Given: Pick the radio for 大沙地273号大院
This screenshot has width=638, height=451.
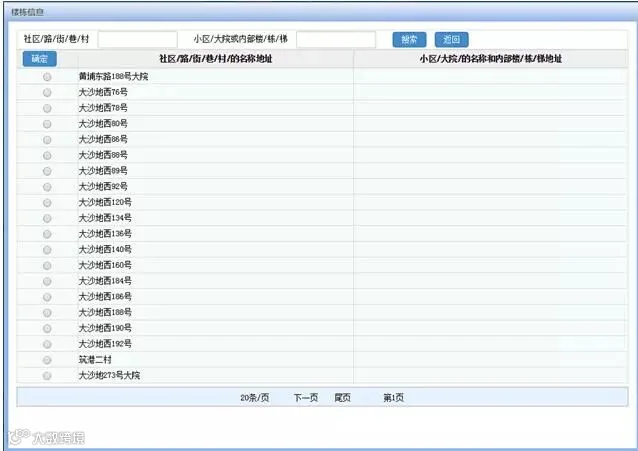Looking at the screenshot, I should click(47, 376).
